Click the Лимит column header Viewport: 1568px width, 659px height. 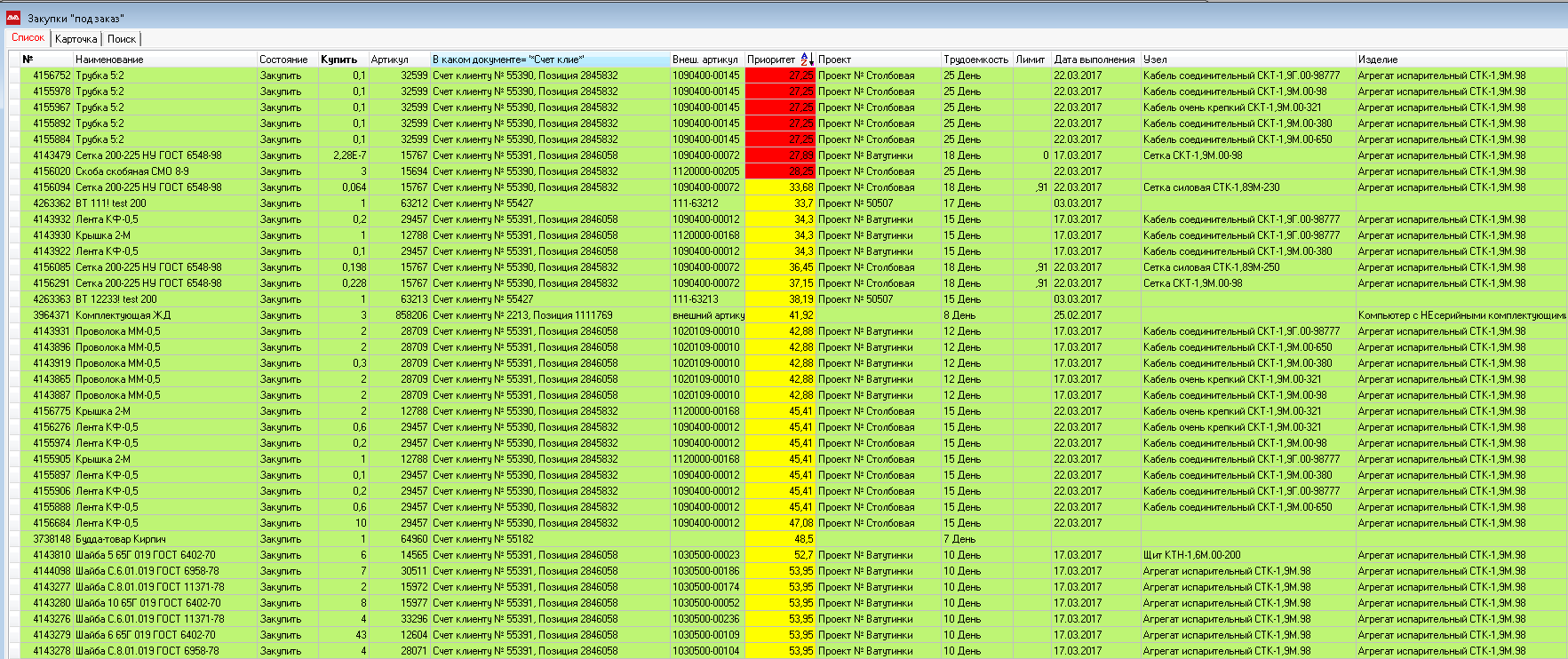pos(1031,60)
